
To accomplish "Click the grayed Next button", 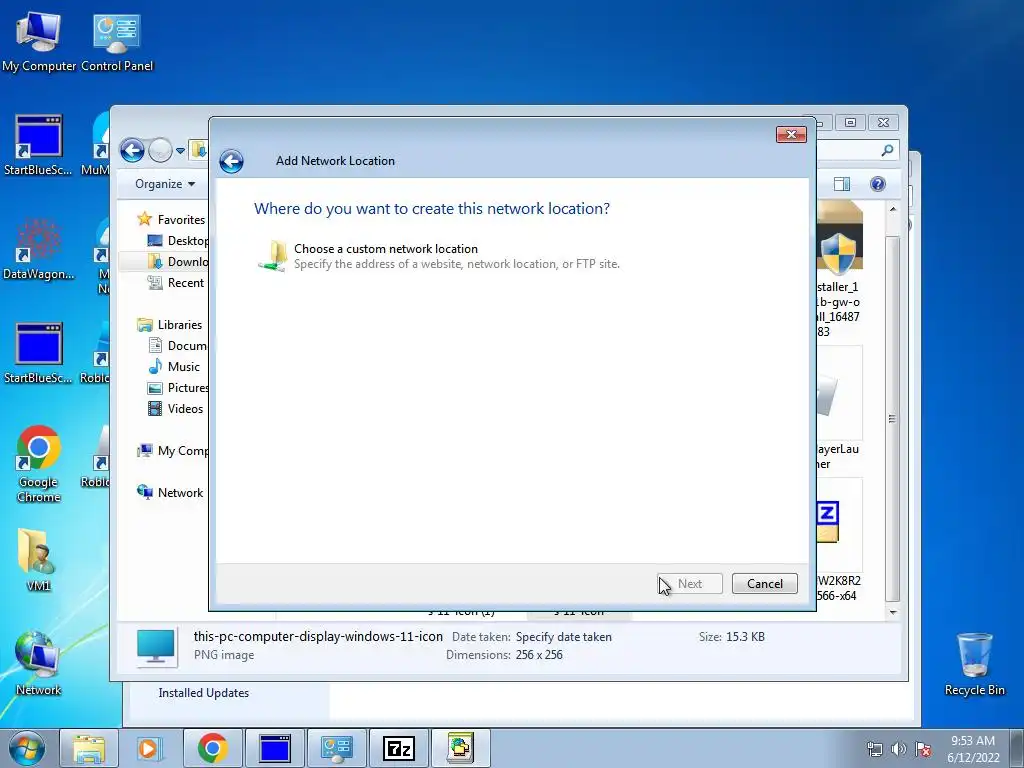I will (690, 583).
